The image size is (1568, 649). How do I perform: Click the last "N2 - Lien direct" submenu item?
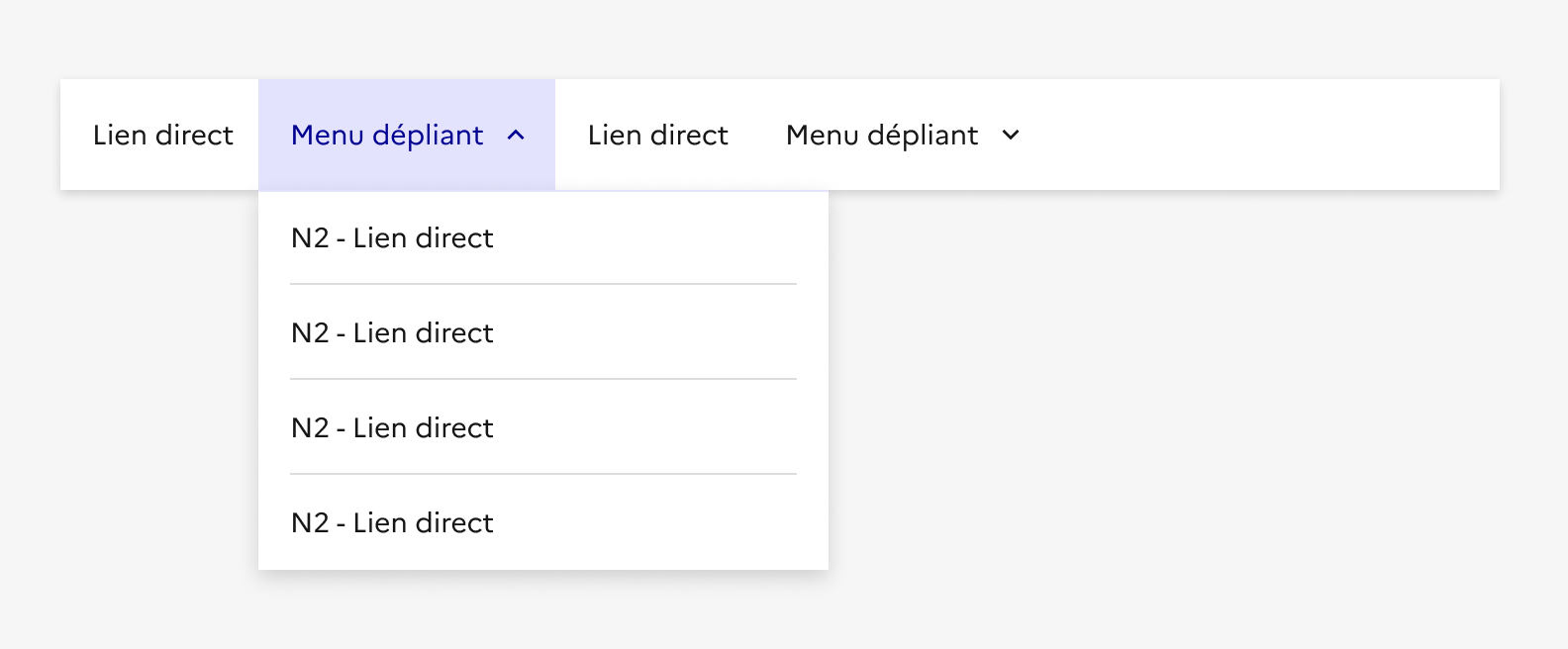pos(392,523)
